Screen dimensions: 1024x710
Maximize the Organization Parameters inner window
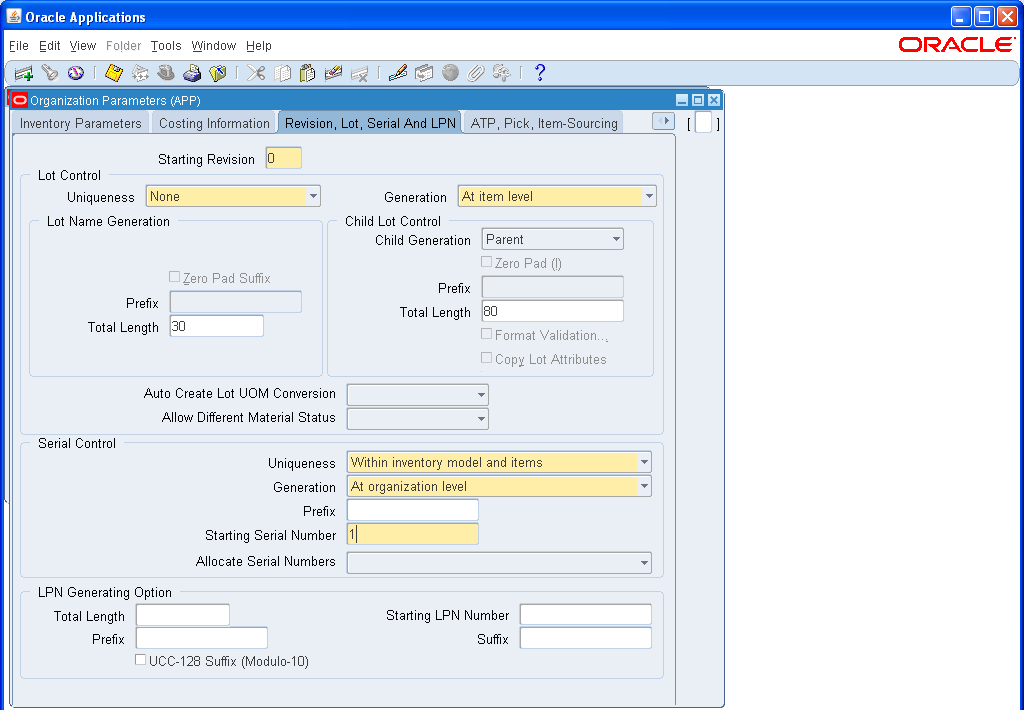[x=697, y=100]
